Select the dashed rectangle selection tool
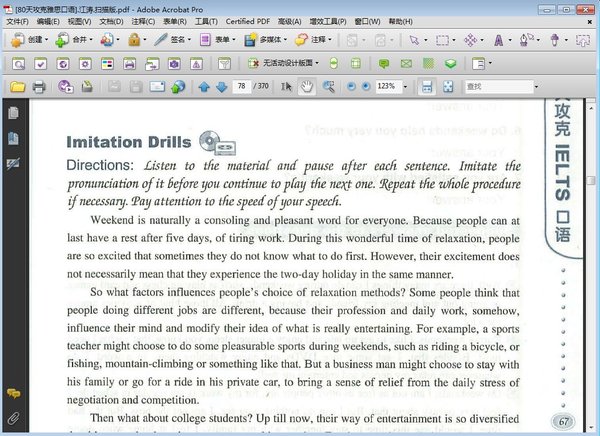Image resolution: width=600 pixels, height=436 pixels. click(x=442, y=40)
